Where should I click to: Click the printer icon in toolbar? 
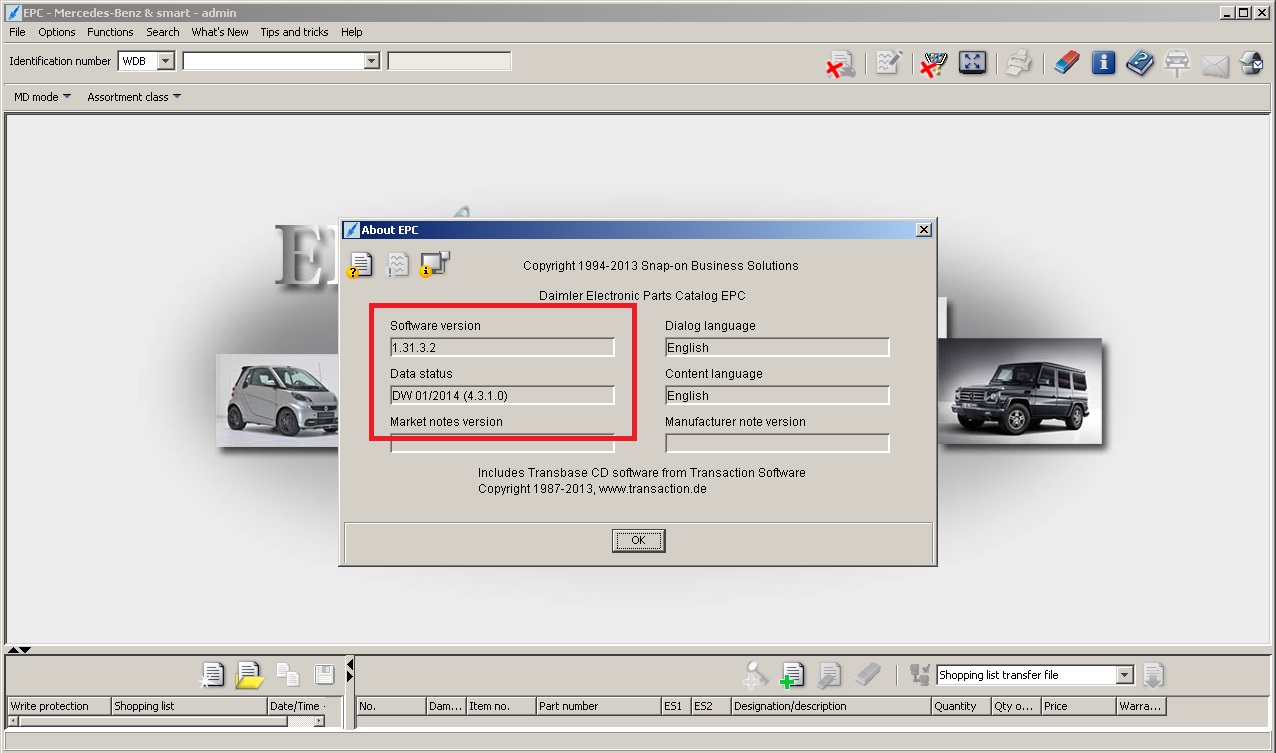click(x=1019, y=63)
